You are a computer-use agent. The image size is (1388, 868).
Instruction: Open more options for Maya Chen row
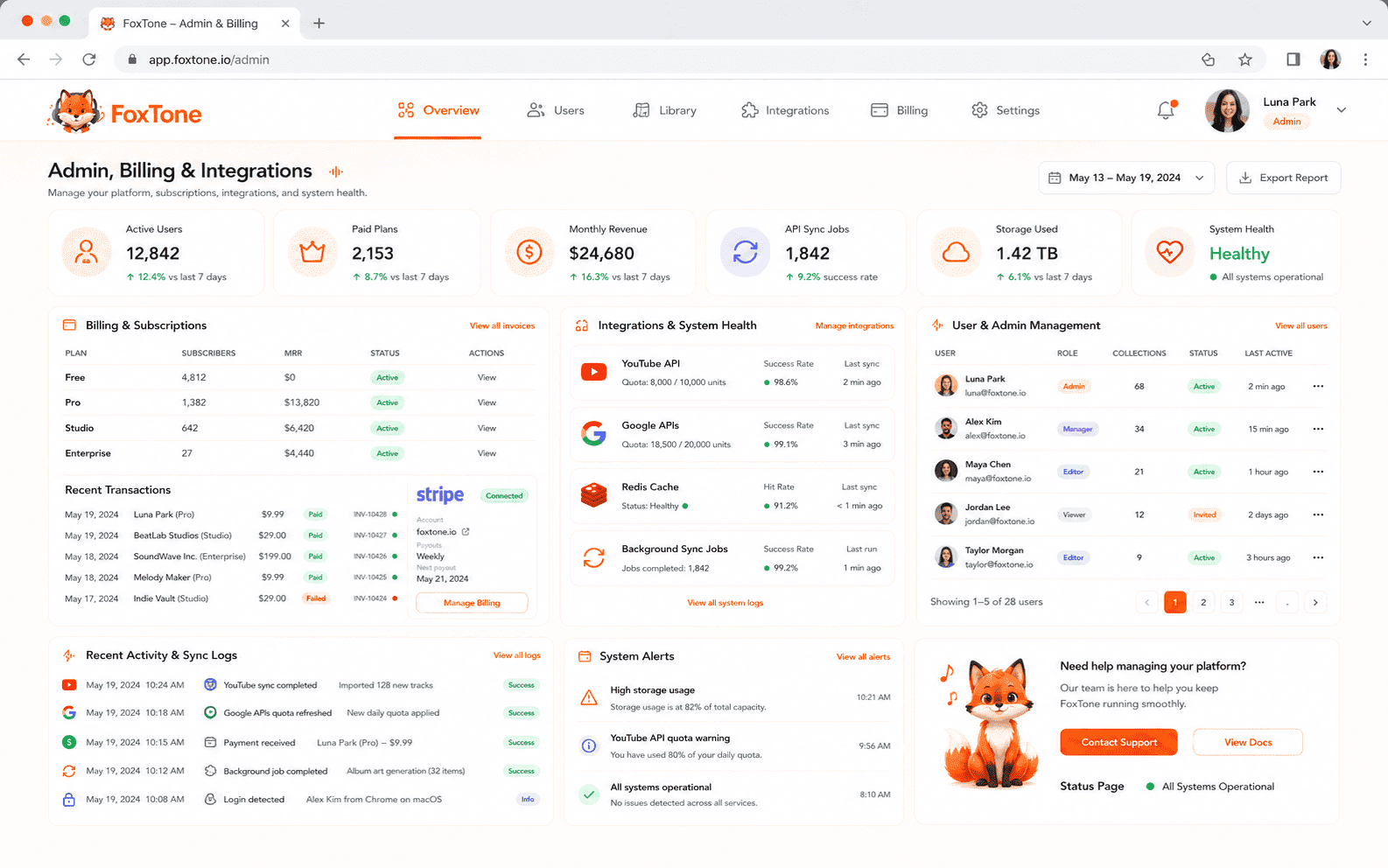1318,472
